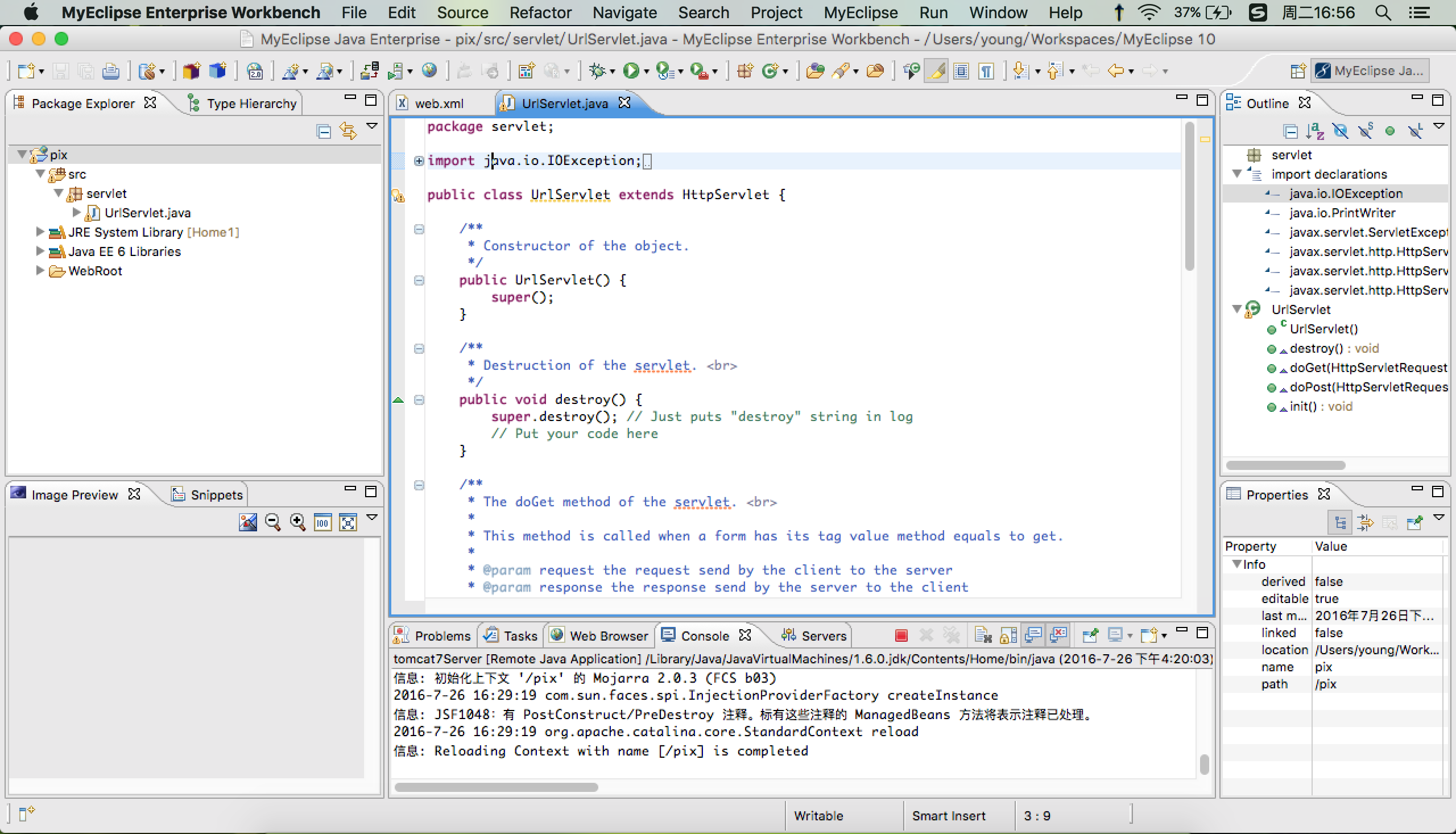Image resolution: width=1456 pixels, height=834 pixels.
Task: Click the green Run toolbar button
Action: coord(631,71)
